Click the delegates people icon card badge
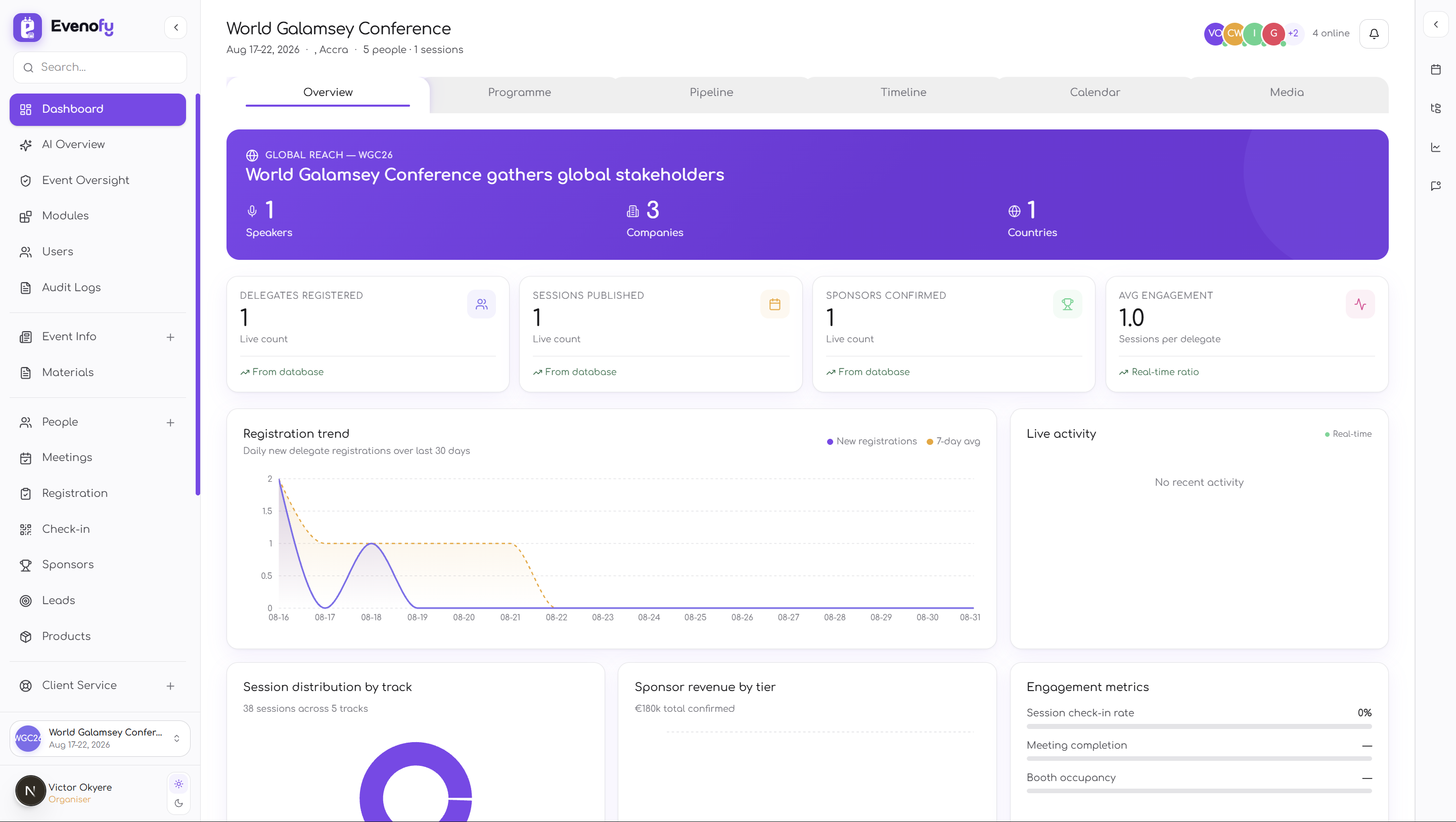Viewport: 1456px width, 822px height. tap(482, 304)
